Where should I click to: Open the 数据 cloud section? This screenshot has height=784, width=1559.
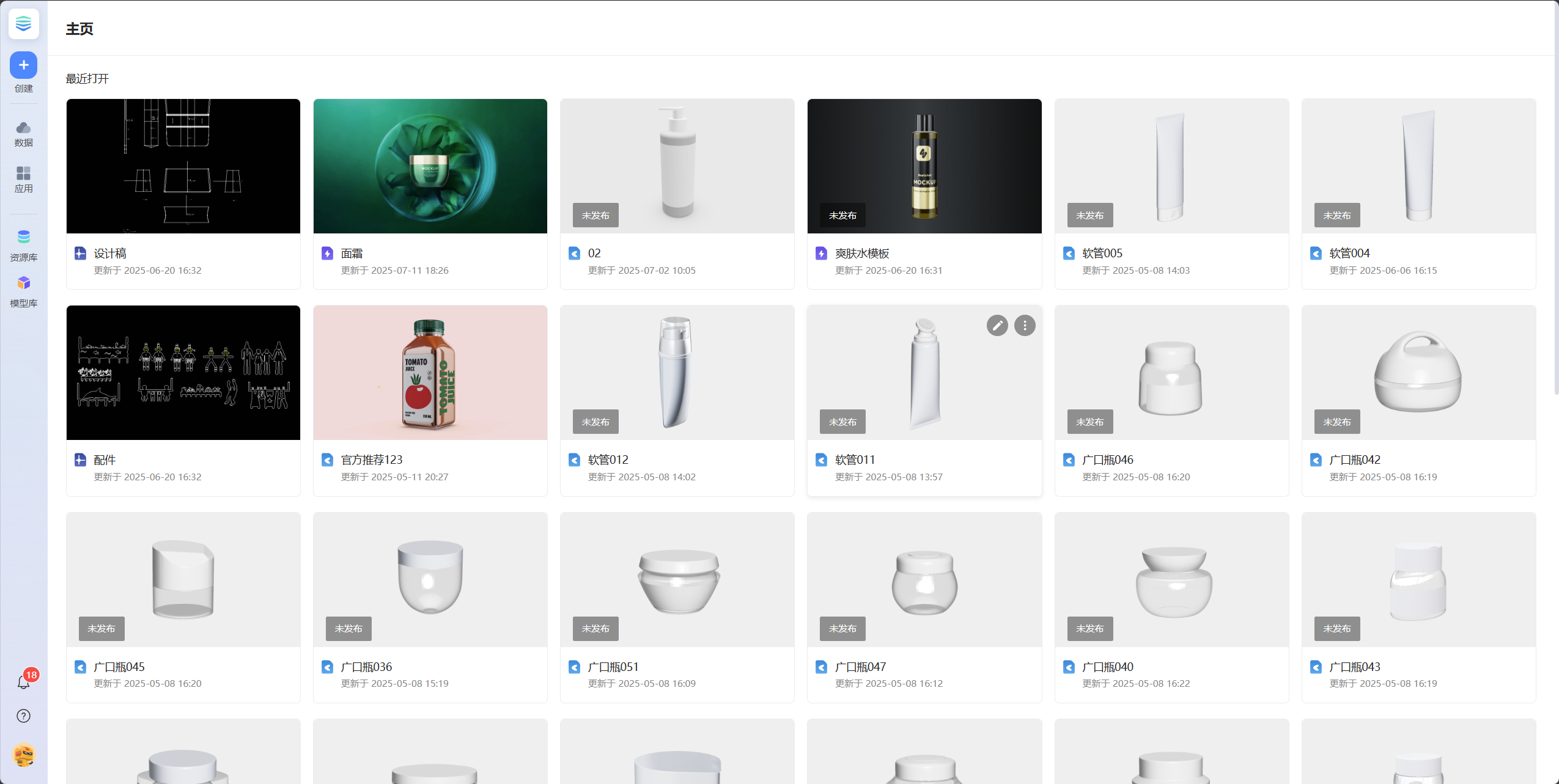pyautogui.click(x=23, y=134)
